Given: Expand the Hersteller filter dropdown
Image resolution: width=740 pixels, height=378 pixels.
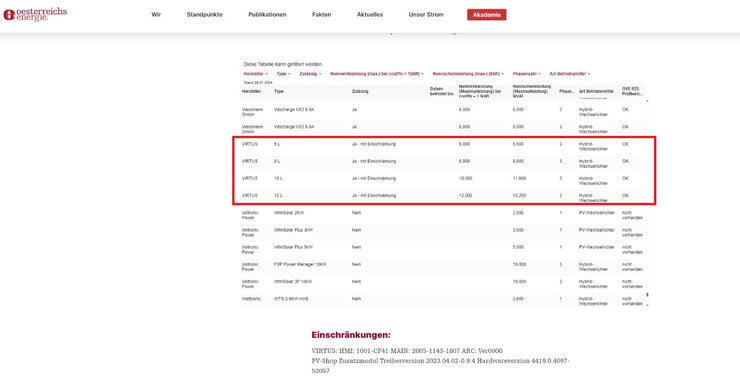Looking at the screenshot, I should click(x=256, y=74).
